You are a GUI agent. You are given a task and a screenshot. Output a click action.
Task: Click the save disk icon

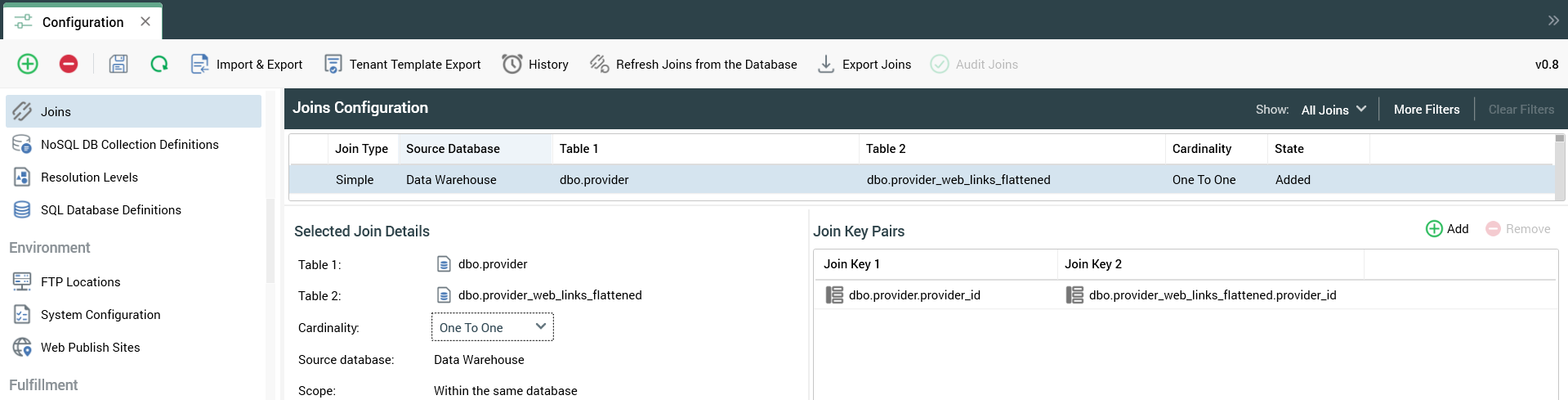coord(118,64)
